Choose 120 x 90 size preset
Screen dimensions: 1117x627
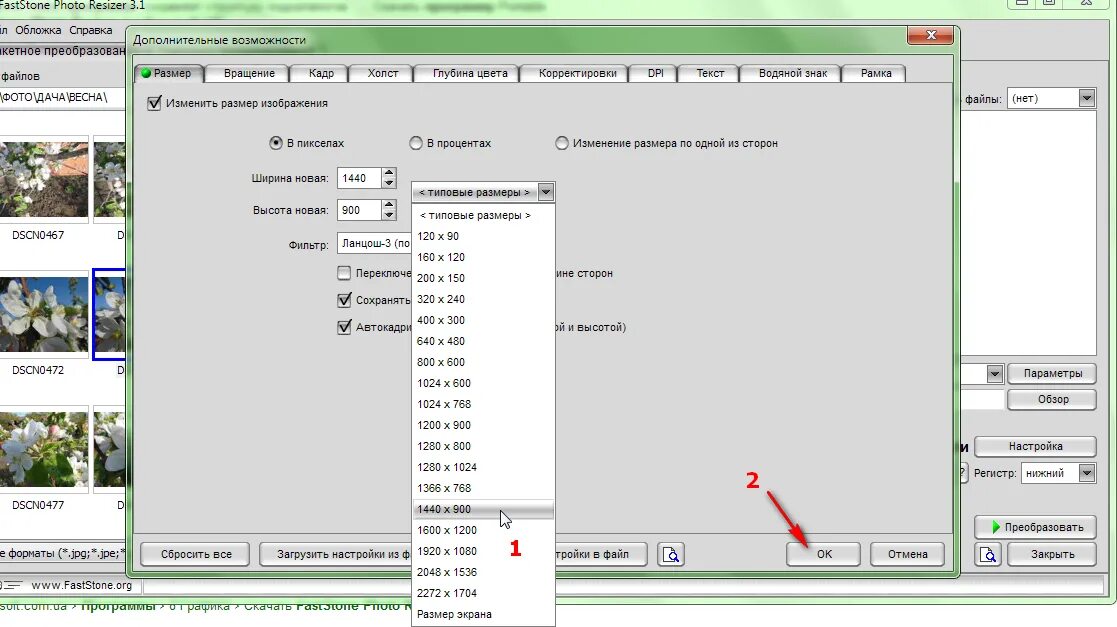[x=483, y=236]
